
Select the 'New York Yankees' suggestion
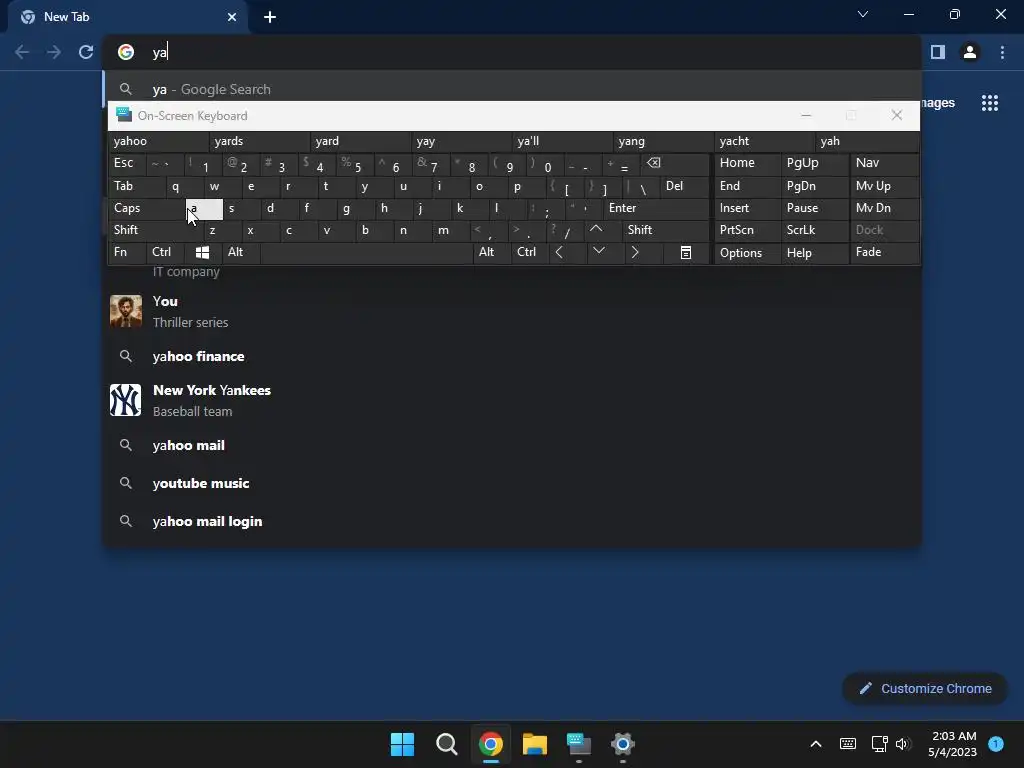513,400
